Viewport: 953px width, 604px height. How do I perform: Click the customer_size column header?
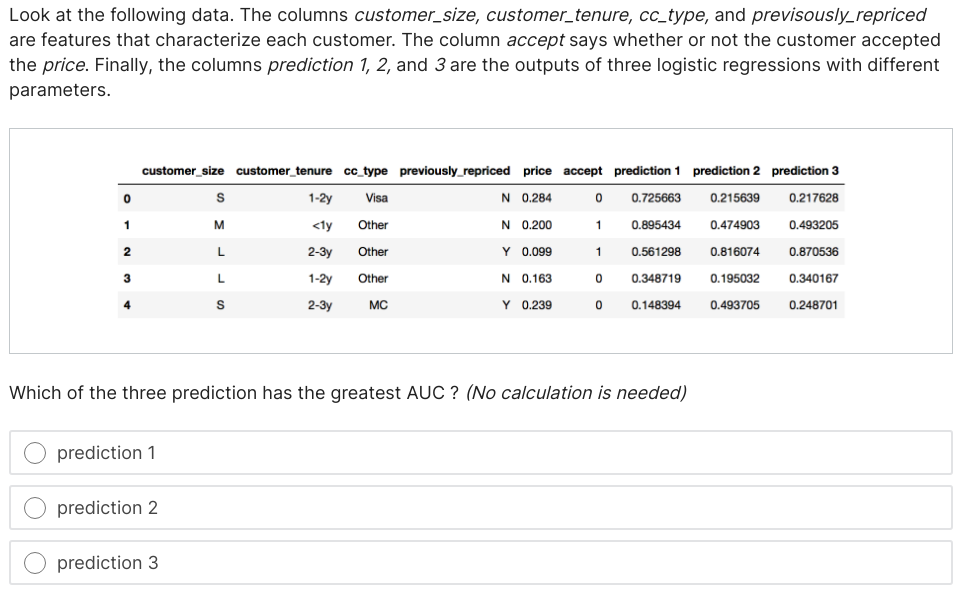pos(183,171)
